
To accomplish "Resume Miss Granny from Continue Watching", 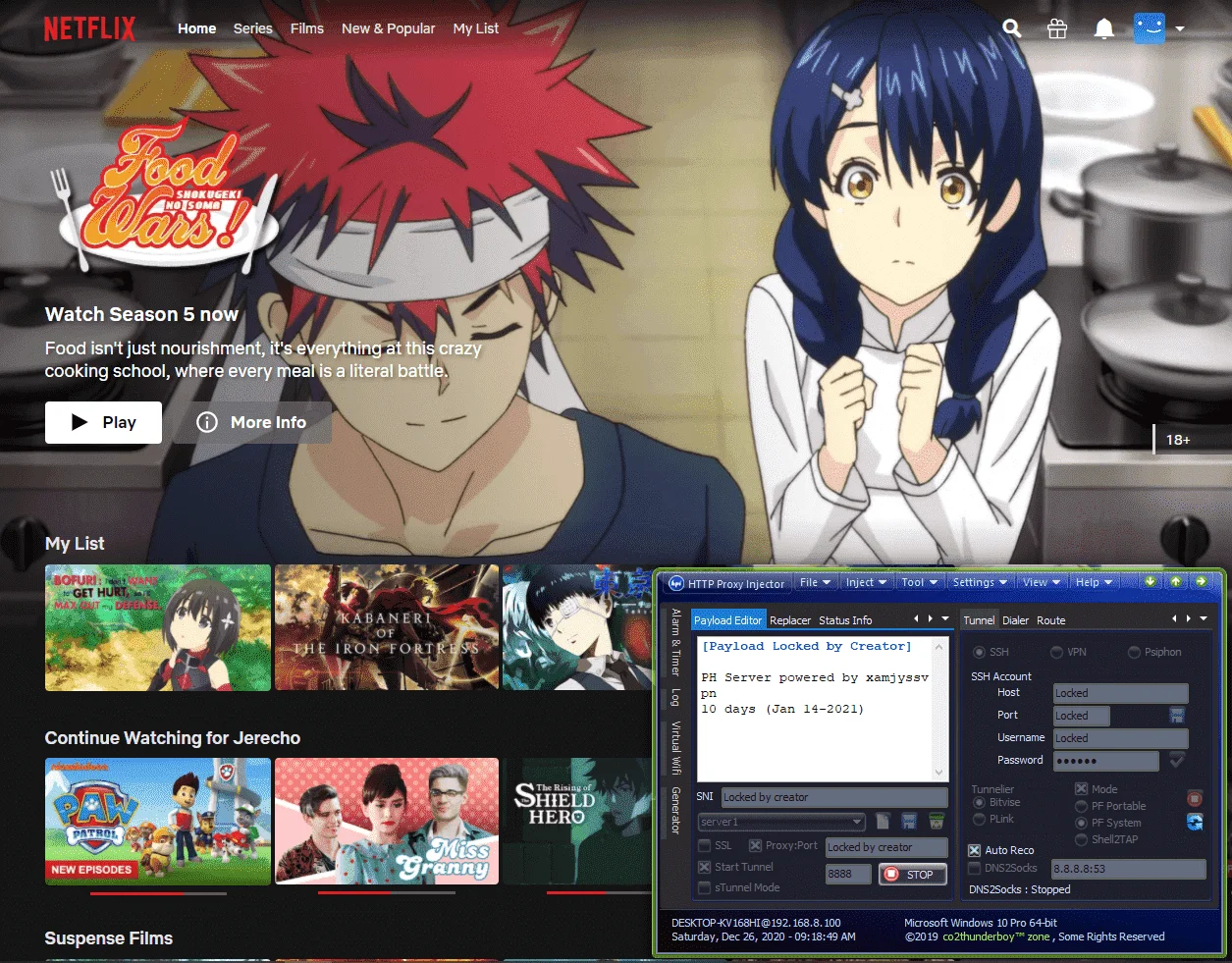I will pyautogui.click(x=387, y=821).
